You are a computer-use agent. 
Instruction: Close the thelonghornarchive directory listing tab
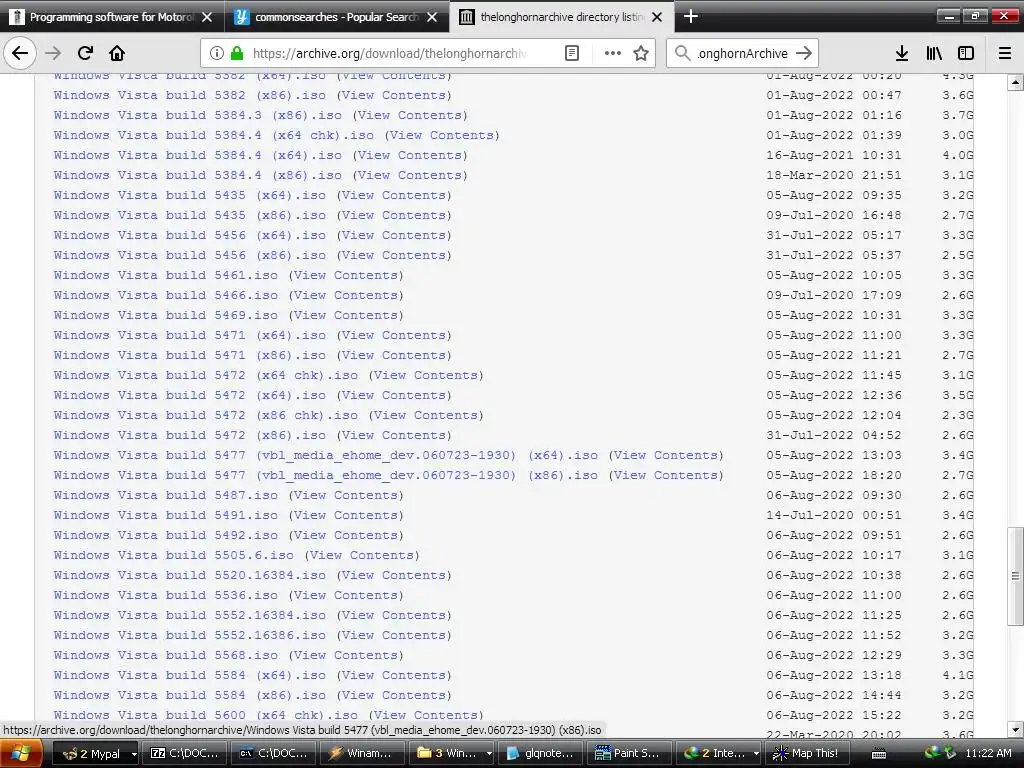[x=657, y=17]
